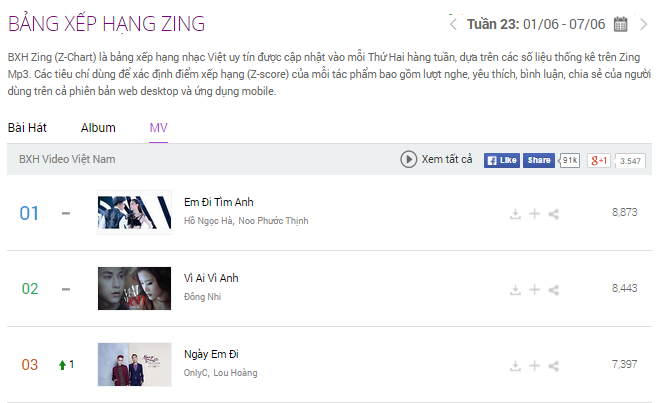Open the Em Đi Tìm Anh thumbnail
The width and height of the screenshot is (669, 403).
pos(134,213)
